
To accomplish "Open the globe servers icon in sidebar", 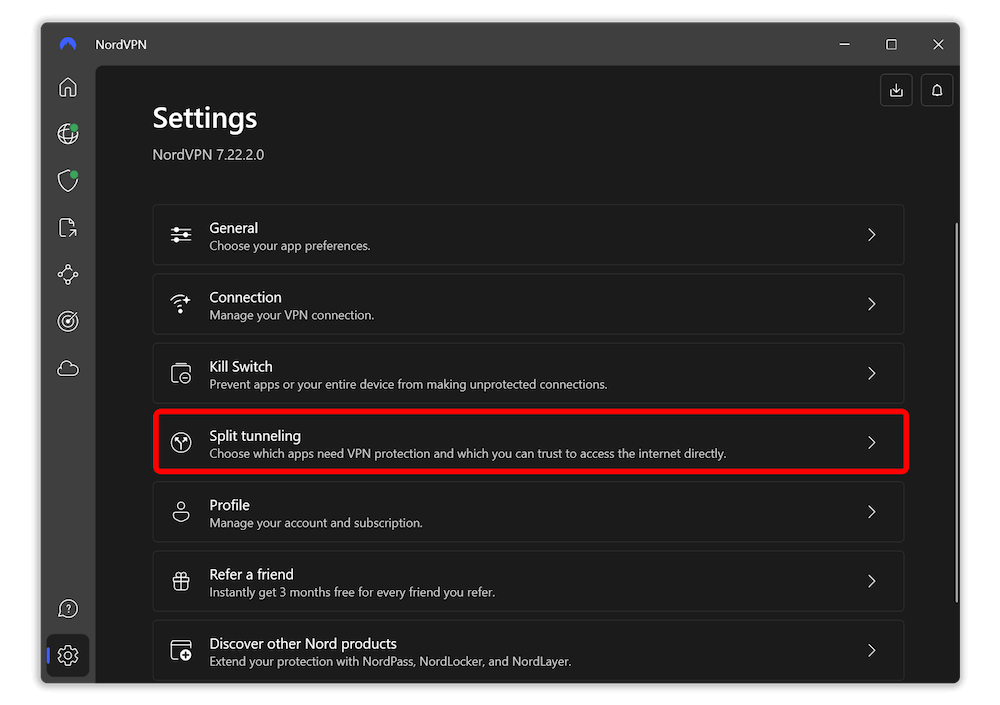I will tap(68, 134).
